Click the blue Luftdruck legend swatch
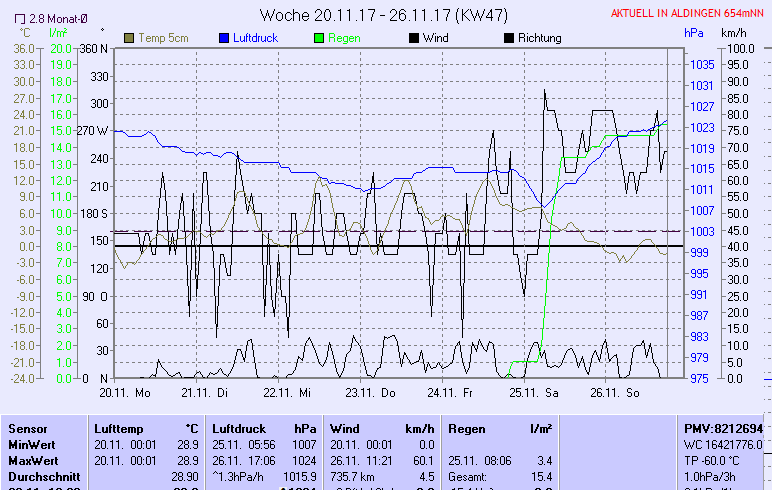Image resolution: width=772 pixels, height=490 pixels. [224, 38]
